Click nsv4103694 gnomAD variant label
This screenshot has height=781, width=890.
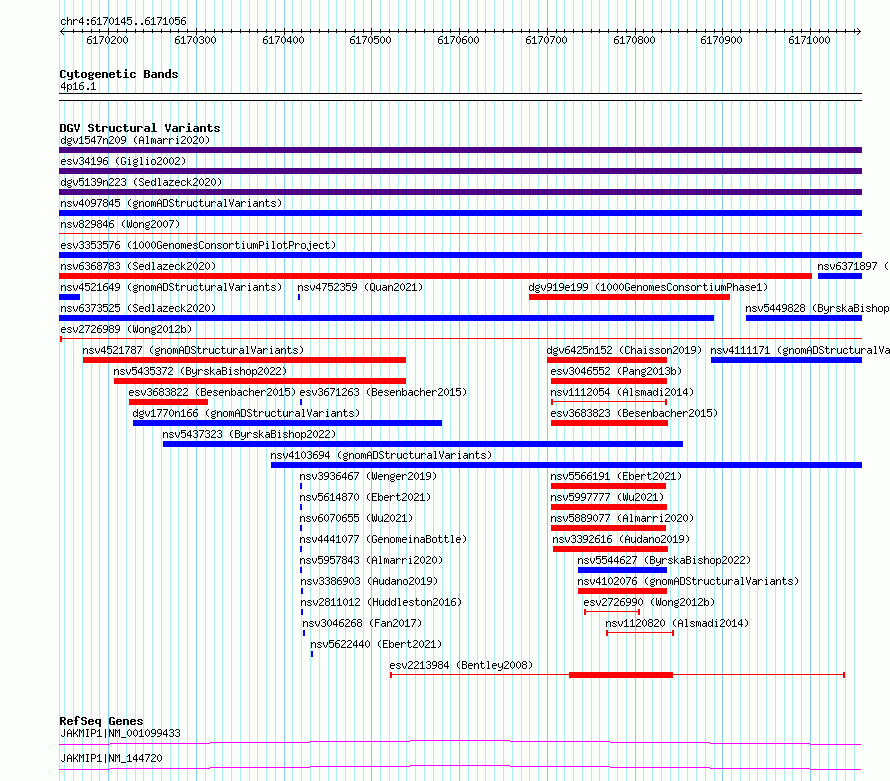coord(381,455)
